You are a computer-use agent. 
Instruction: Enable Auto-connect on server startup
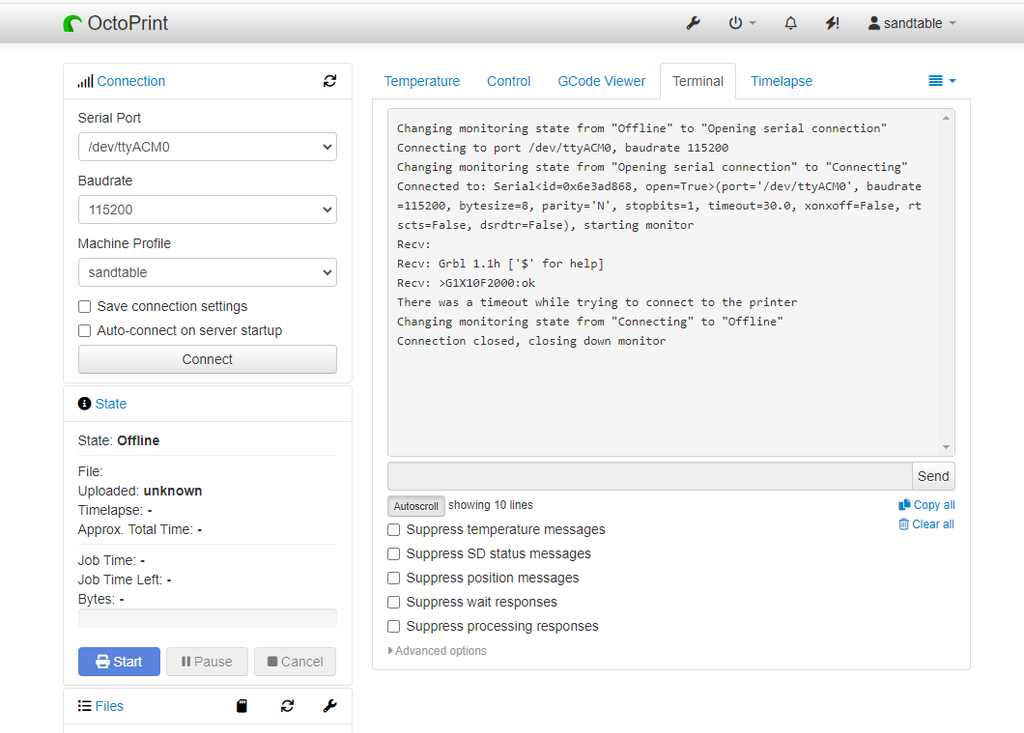84,331
